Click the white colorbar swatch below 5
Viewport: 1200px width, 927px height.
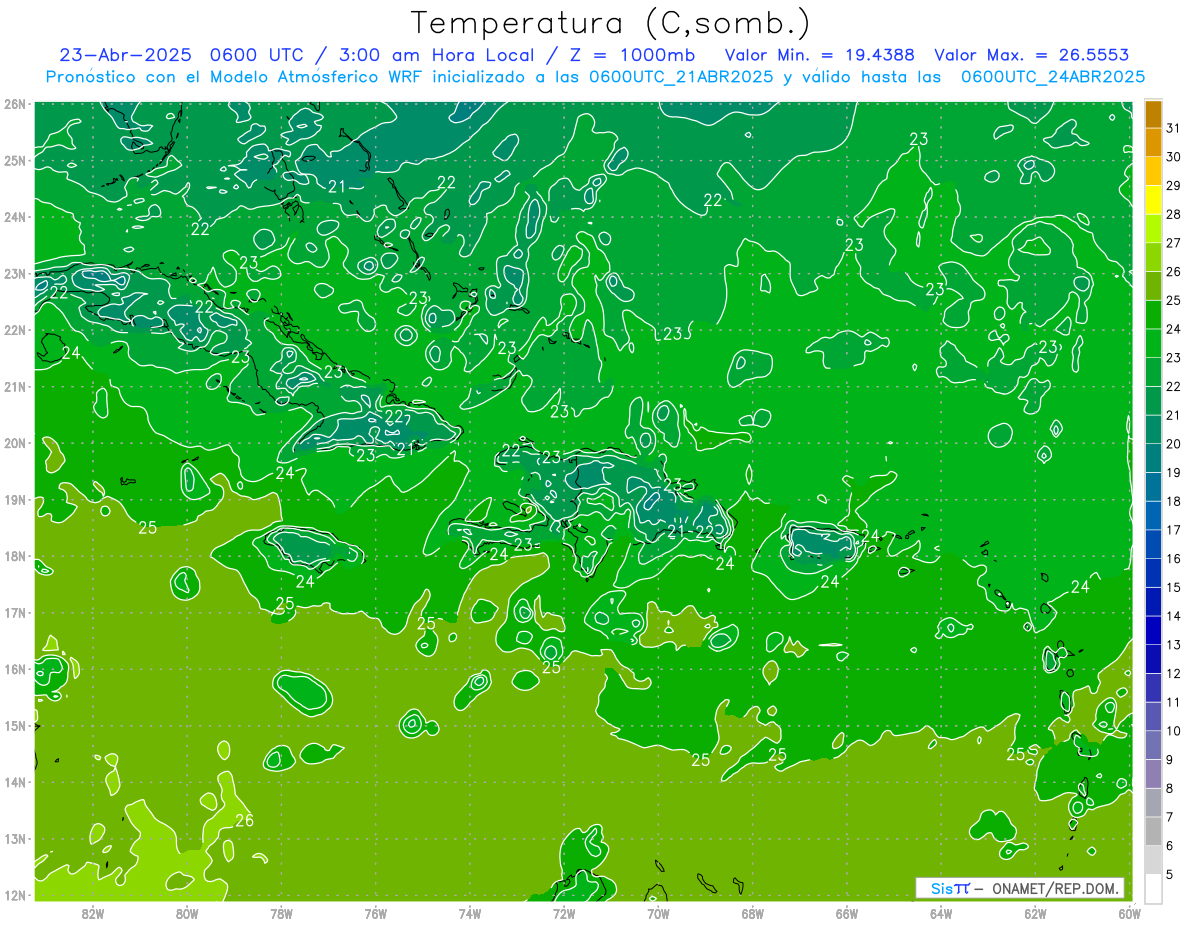coord(1153,888)
